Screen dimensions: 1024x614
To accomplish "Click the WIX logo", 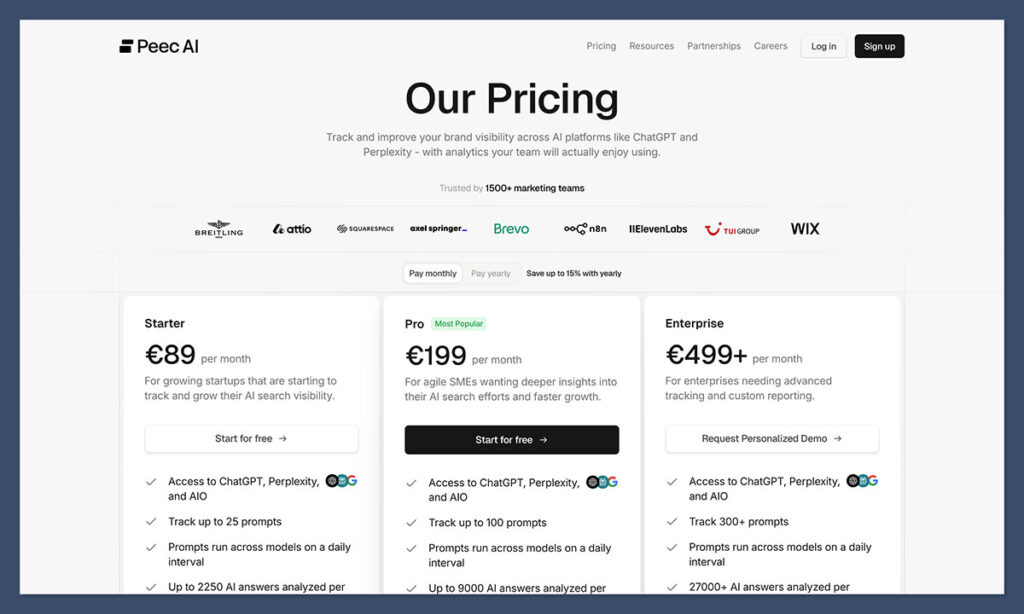I will coord(804,228).
